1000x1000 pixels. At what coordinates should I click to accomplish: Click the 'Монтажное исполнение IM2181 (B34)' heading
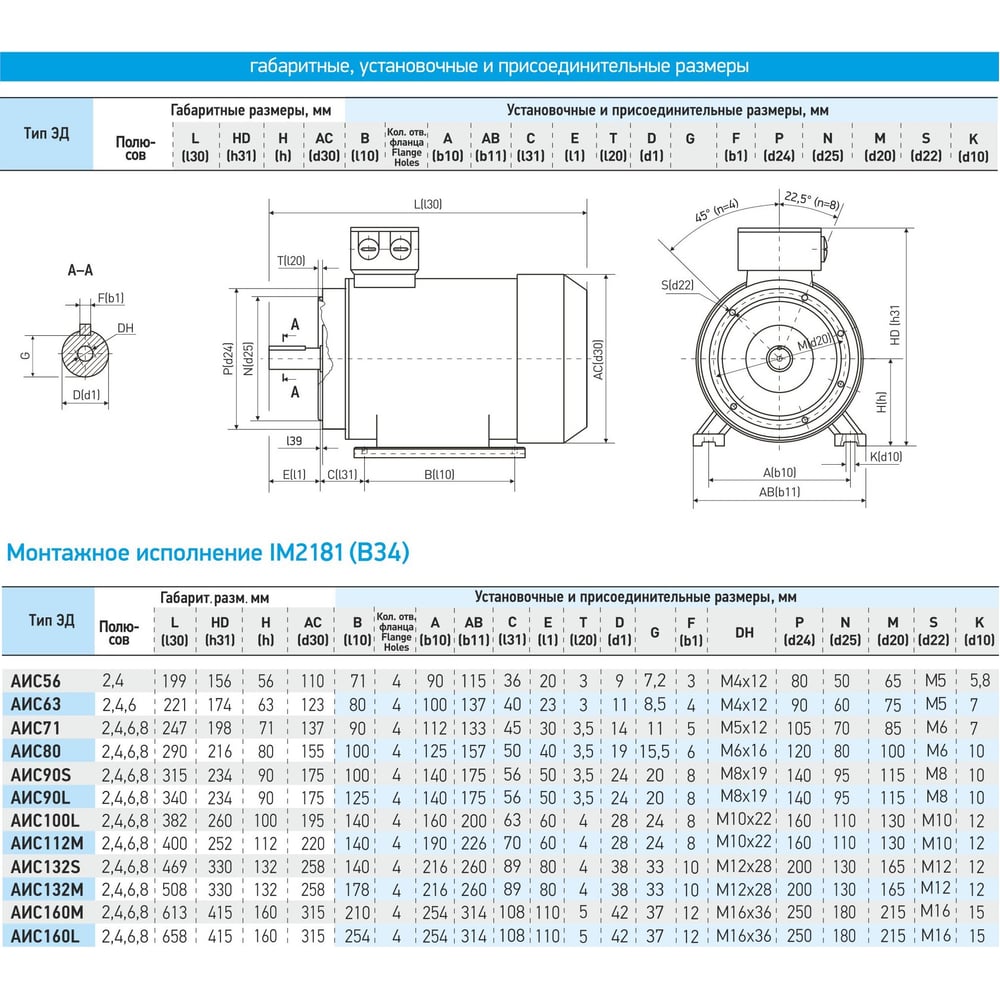[208, 552]
